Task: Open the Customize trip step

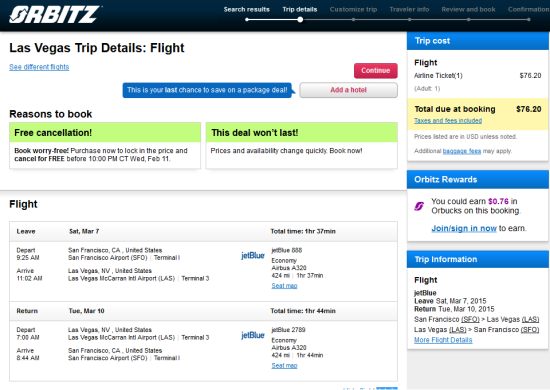Action: click(353, 9)
